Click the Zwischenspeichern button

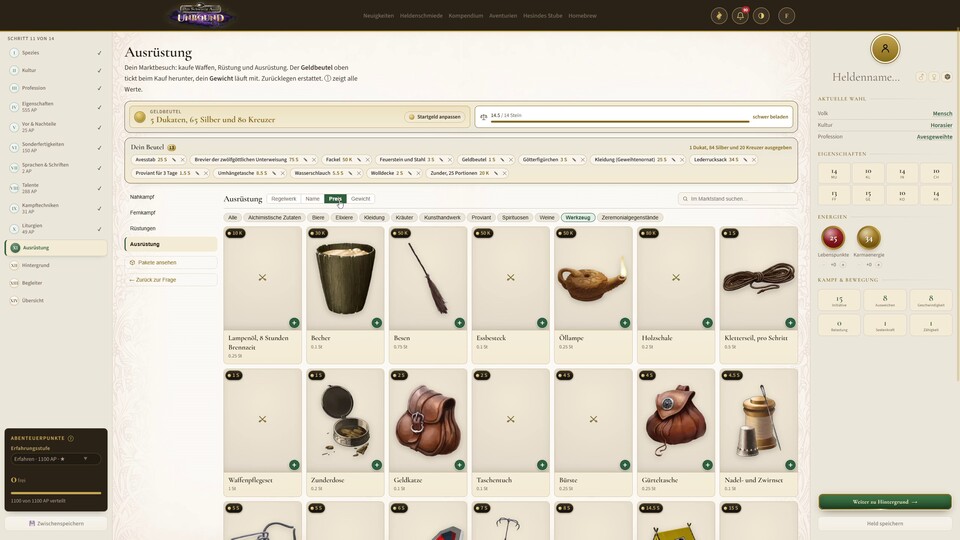coord(56,523)
